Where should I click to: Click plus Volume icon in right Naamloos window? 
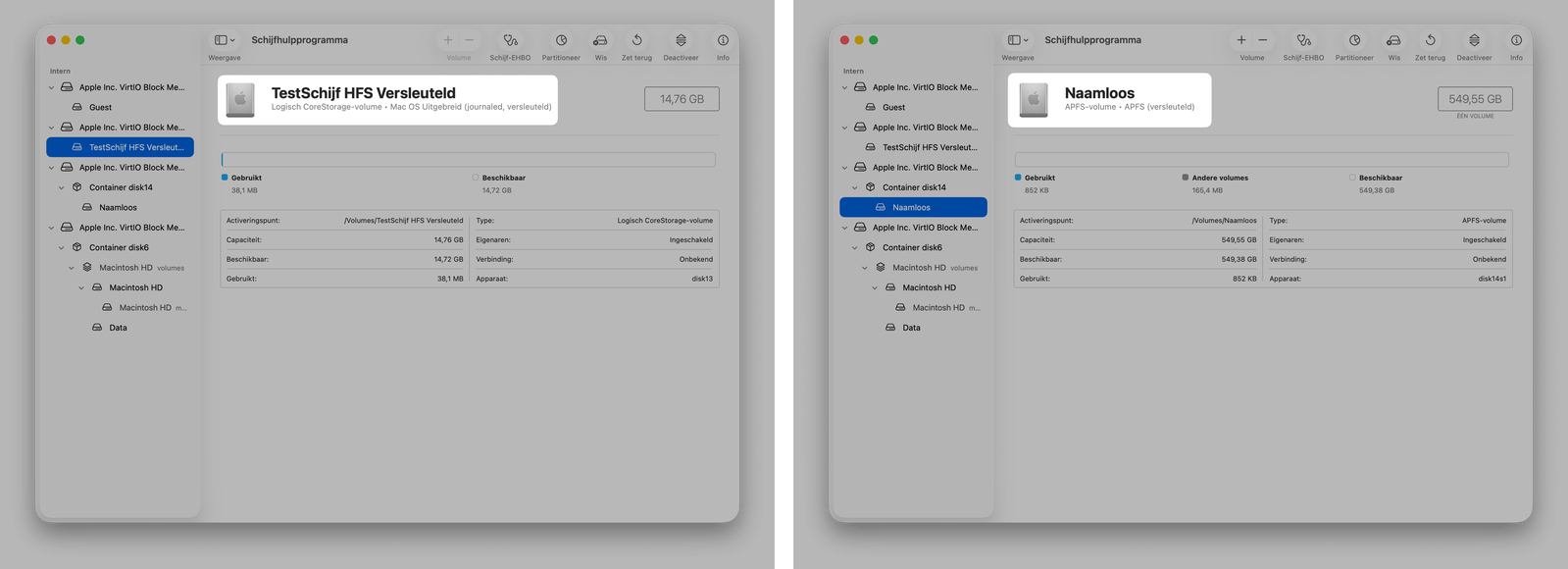[x=1241, y=40]
